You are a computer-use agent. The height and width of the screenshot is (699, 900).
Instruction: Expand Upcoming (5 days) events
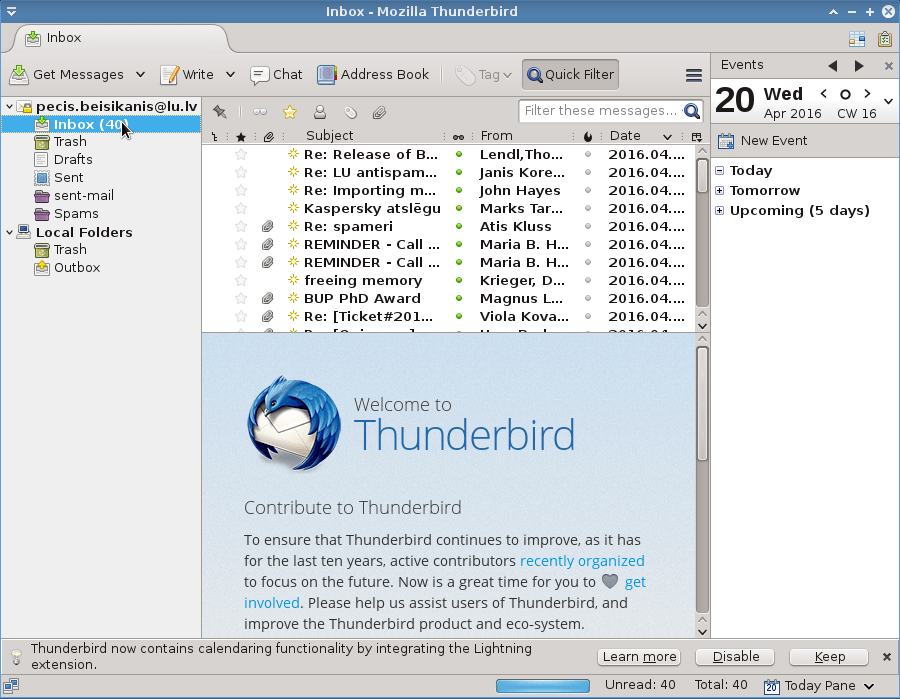pyautogui.click(x=720, y=211)
